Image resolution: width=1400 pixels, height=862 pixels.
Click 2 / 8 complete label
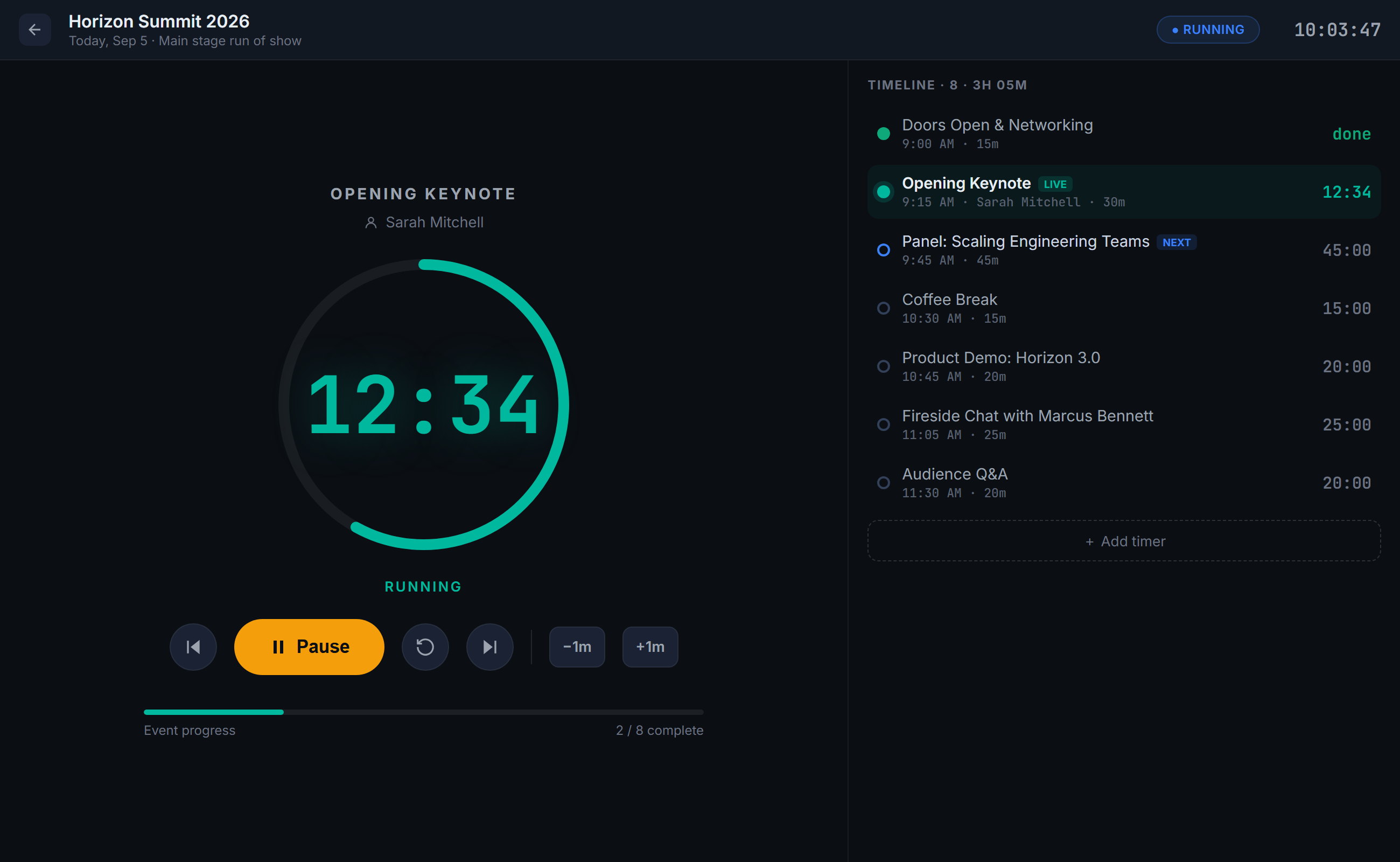coord(659,731)
